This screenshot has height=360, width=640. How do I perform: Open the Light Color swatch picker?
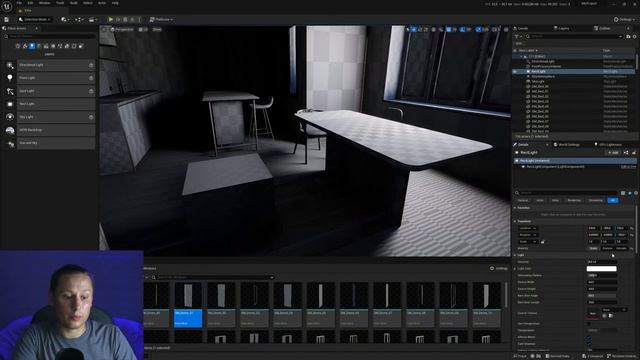pos(602,269)
